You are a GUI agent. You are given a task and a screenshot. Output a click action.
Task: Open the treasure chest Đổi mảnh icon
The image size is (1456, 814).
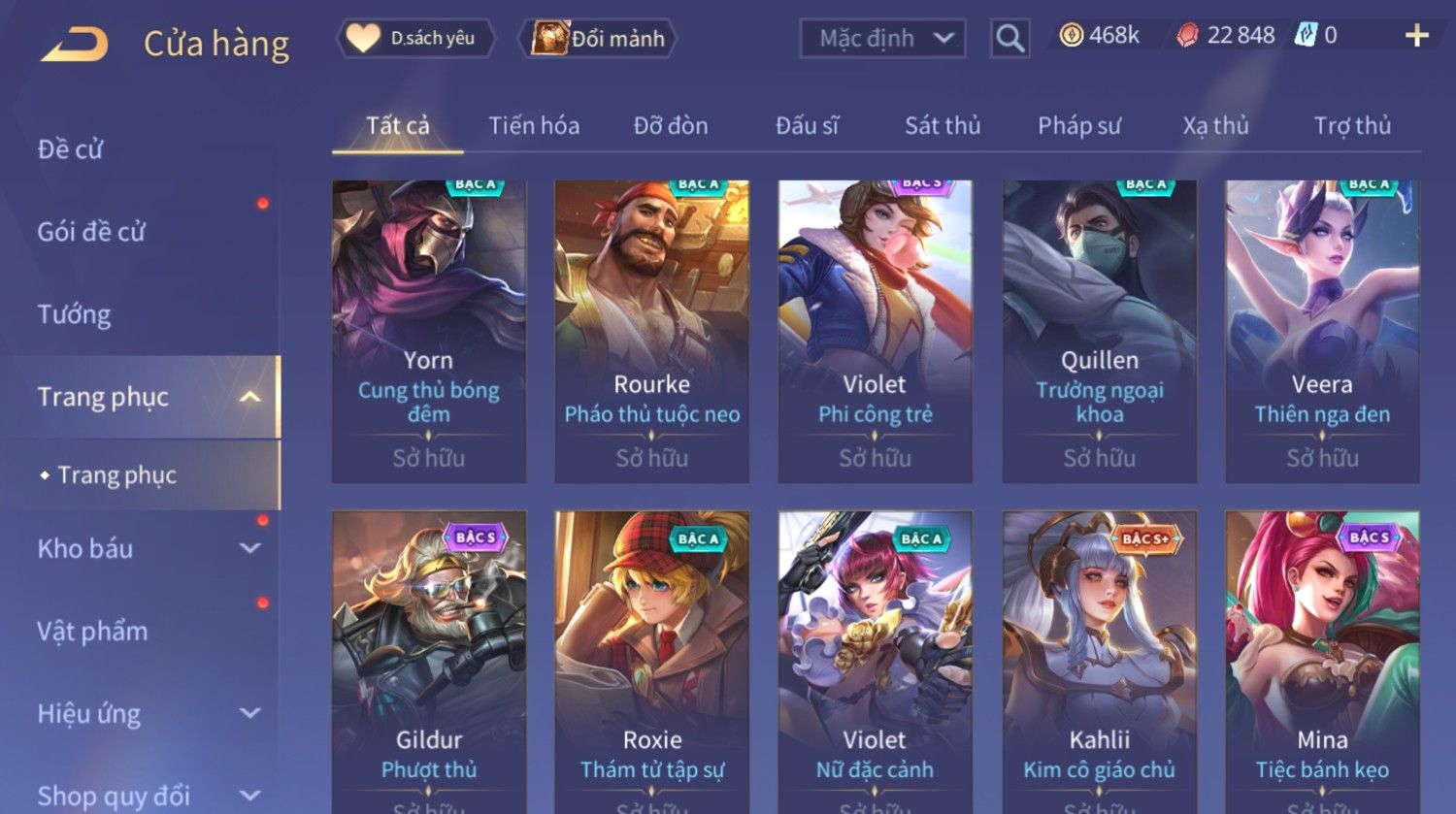(x=549, y=38)
